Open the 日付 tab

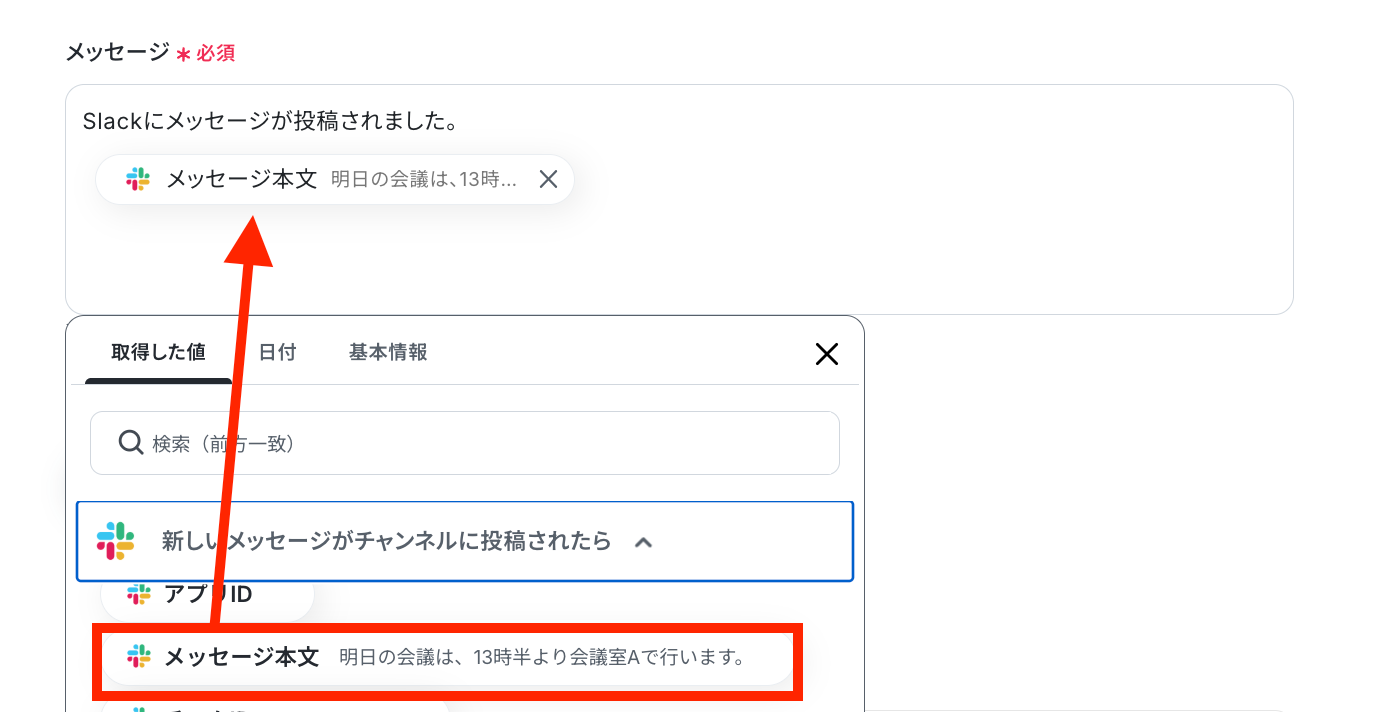[x=277, y=352]
